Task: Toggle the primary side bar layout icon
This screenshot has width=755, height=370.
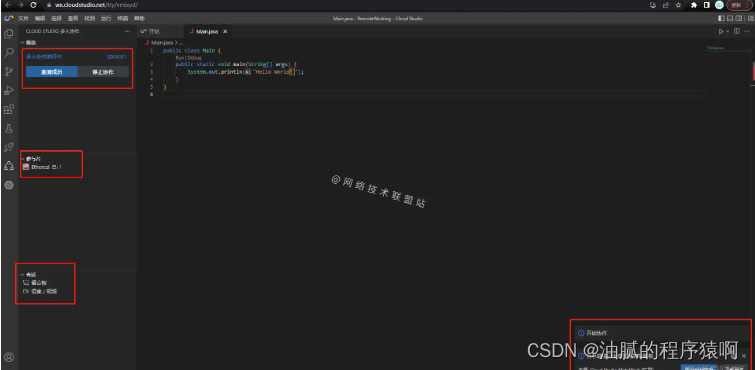Action: click(x=721, y=18)
